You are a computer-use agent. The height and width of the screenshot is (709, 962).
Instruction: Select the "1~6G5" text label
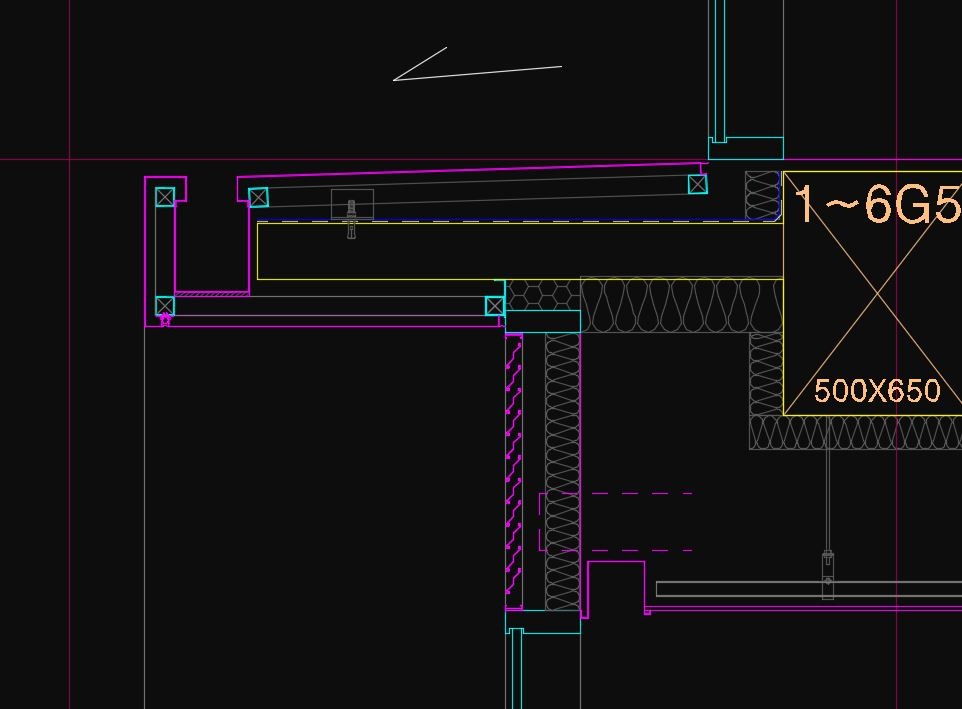[876, 204]
